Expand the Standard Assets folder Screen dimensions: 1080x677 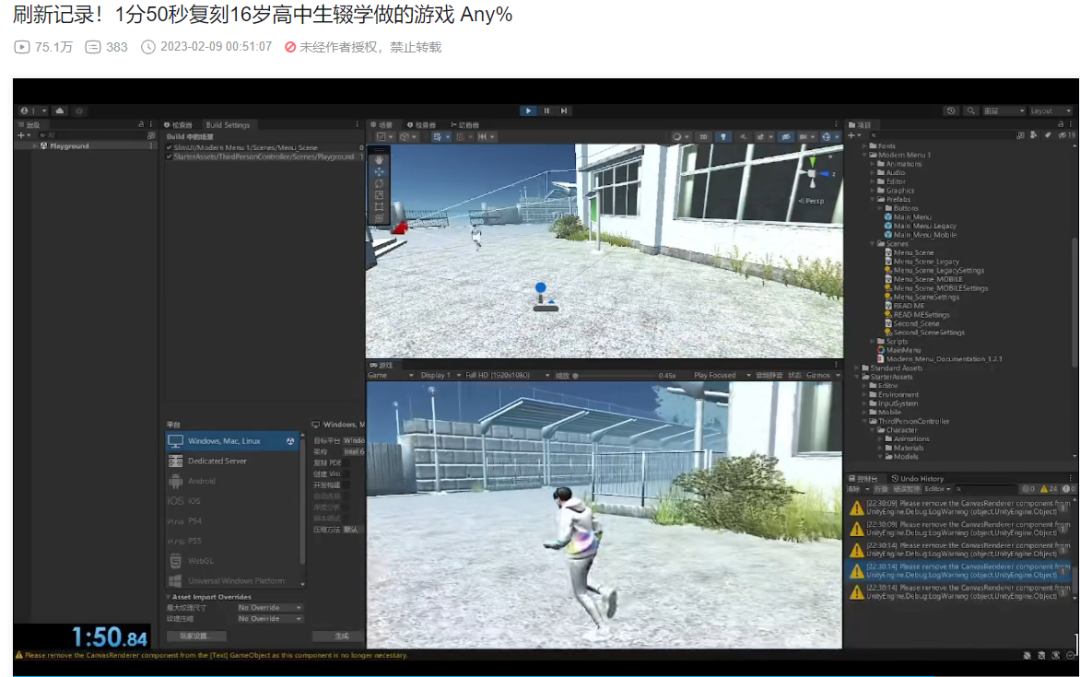pos(857,368)
